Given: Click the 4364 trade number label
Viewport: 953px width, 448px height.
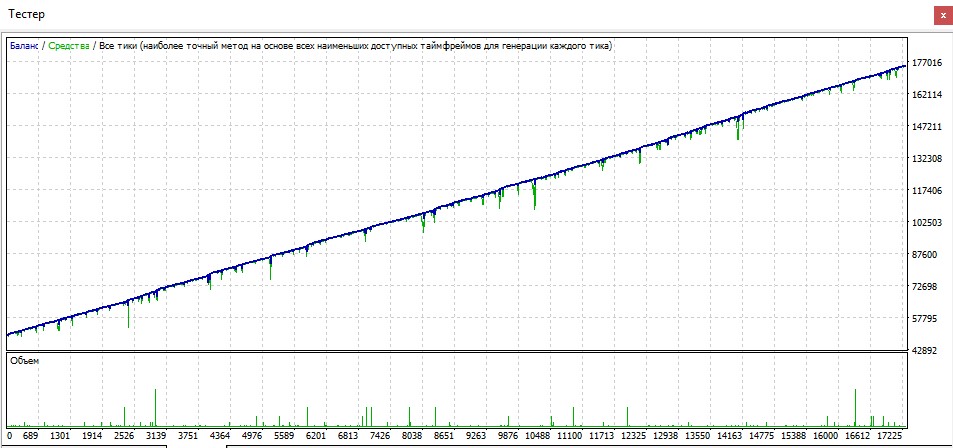Looking at the screenshot, I should 219,436.
